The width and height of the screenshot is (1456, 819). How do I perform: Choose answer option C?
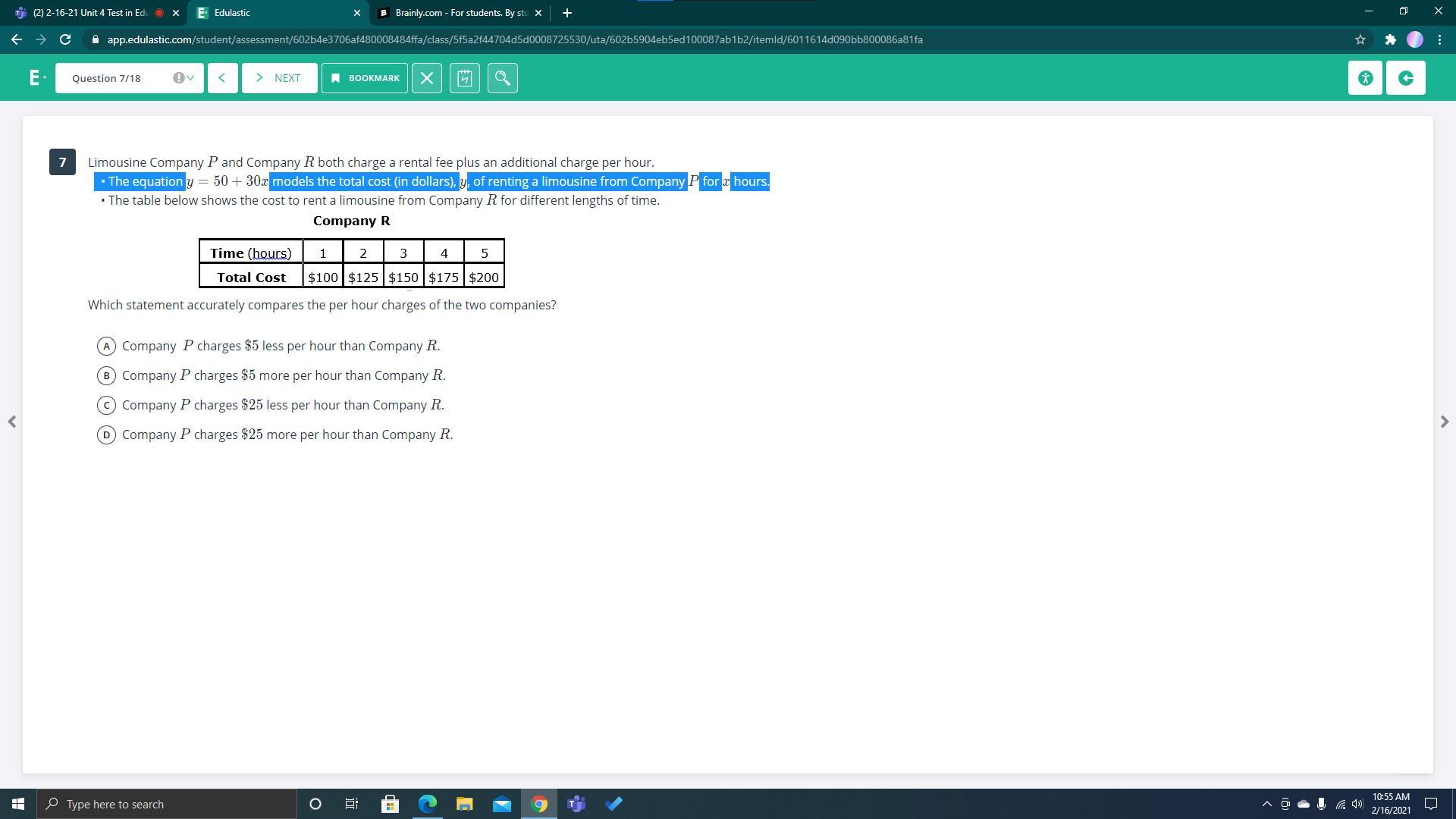tap(106, 406)
